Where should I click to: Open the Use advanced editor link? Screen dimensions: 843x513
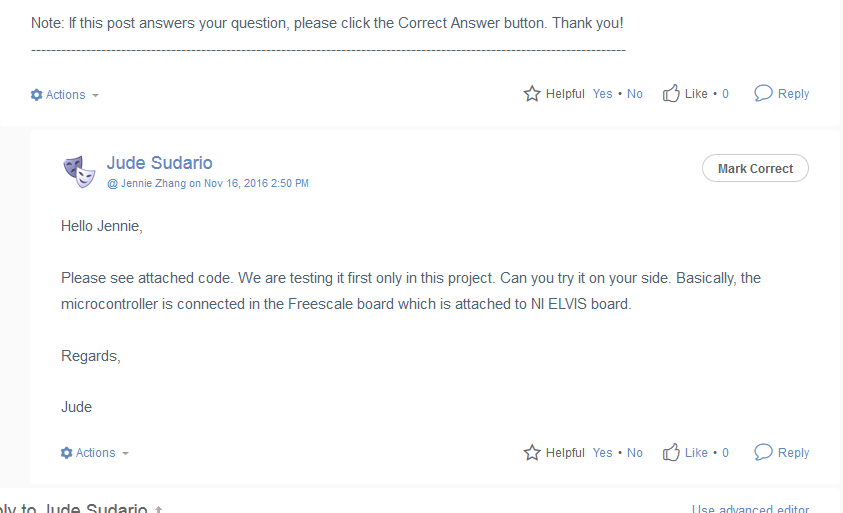[x=750, y=509]
